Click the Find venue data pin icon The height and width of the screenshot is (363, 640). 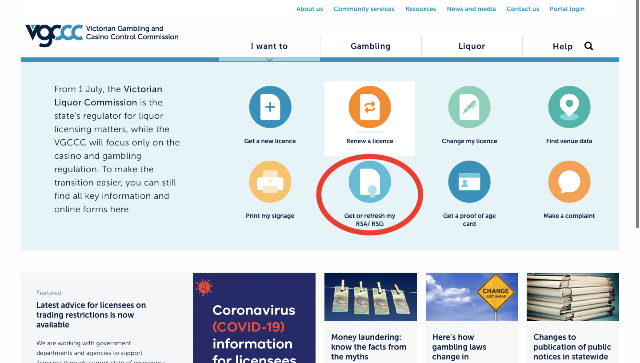[569, 107]
